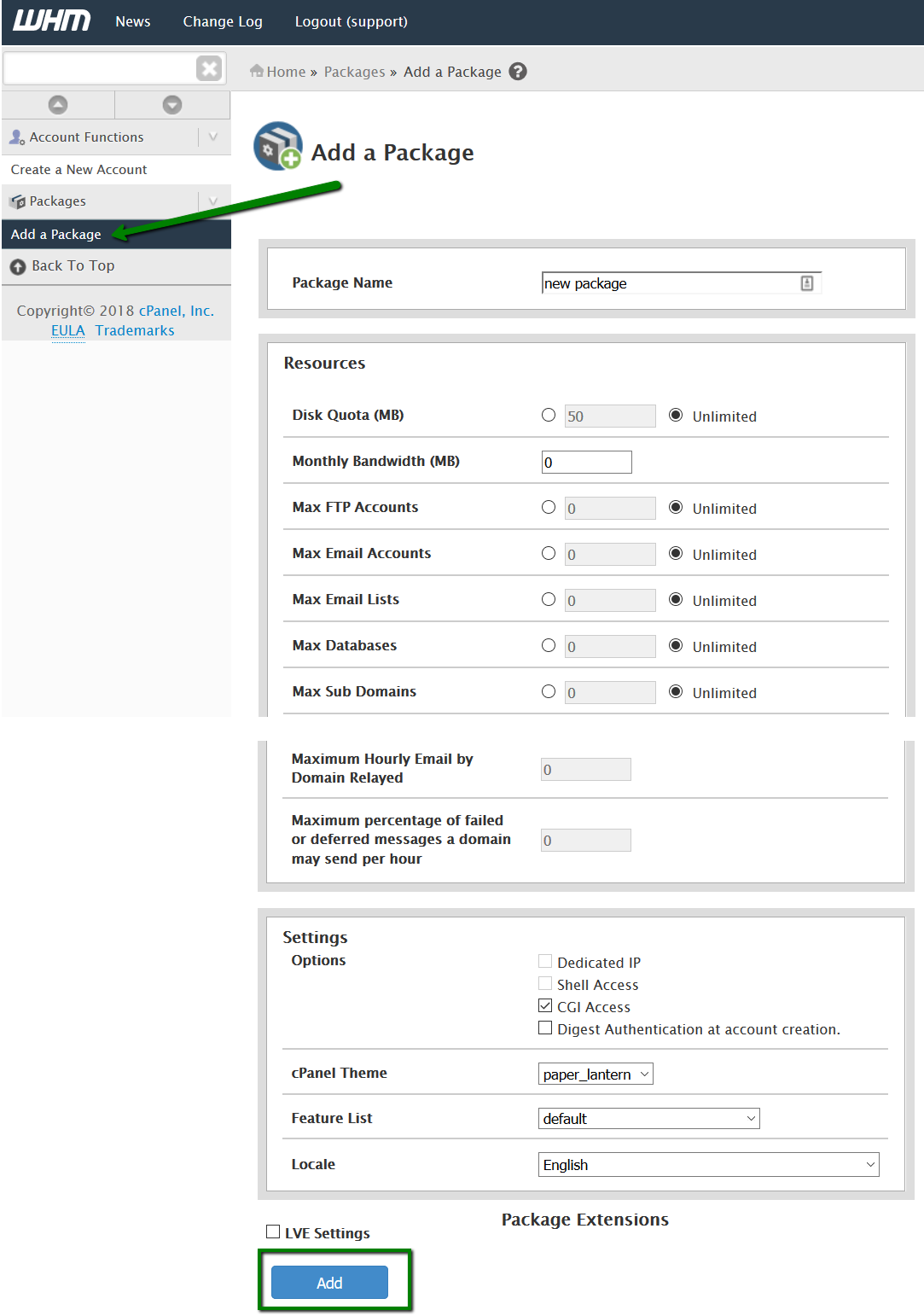This screenshot has height=1316, width=924.
Task: Select the Disk Quota custom value radio
Action: coord(549,416)
